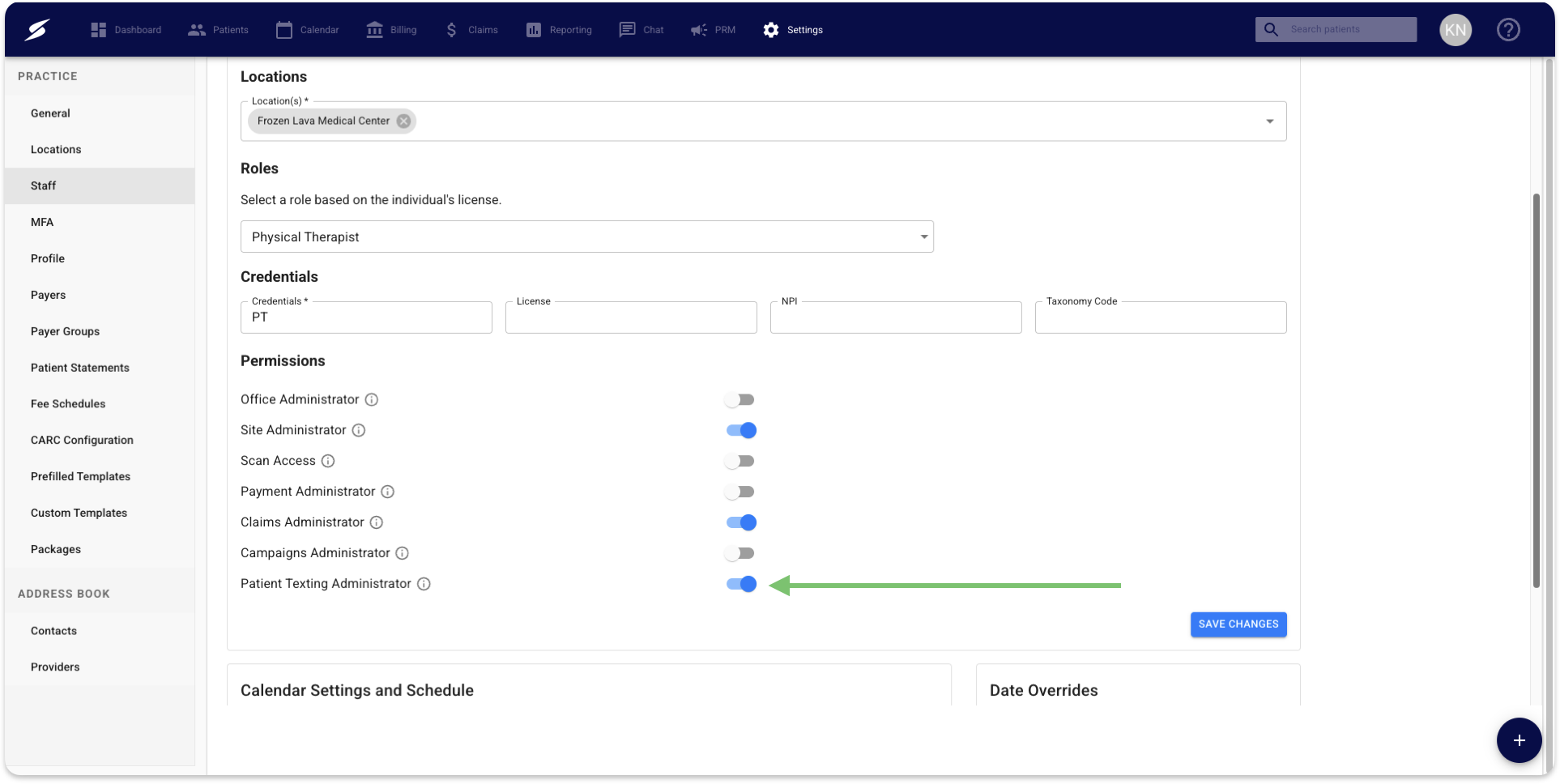
Task: Disable the Claims Administrator toggle
Action: coord(741,522)
